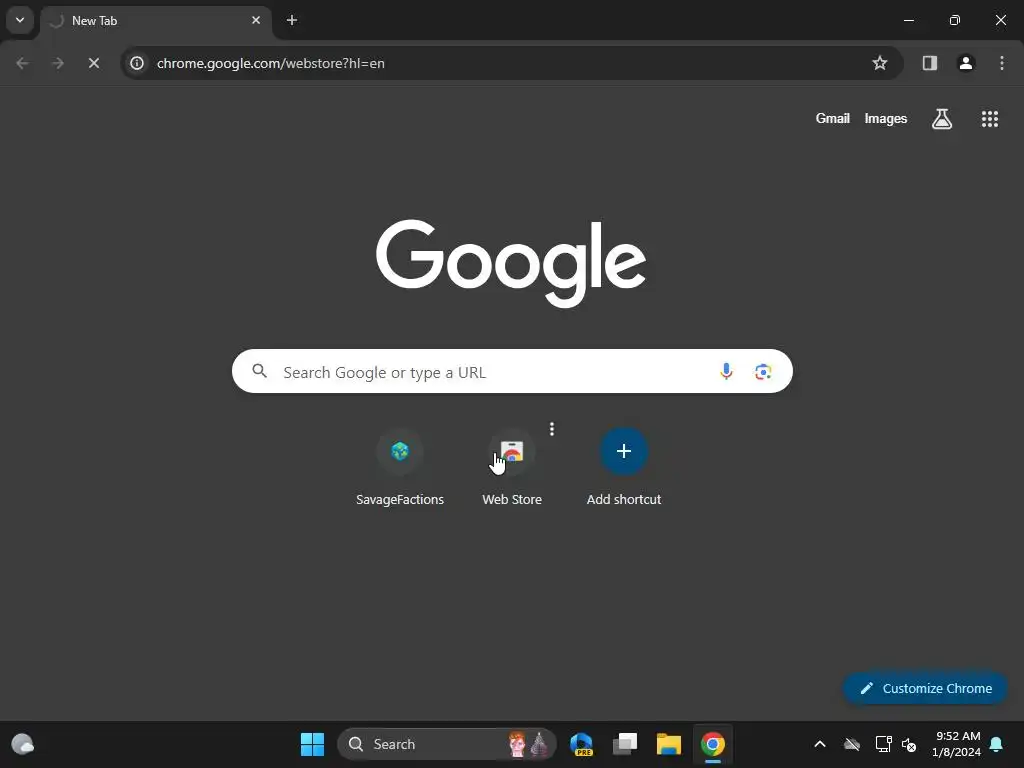Restore down the Chrome window
Screen dimensions: 1024x768
(955, 20)
